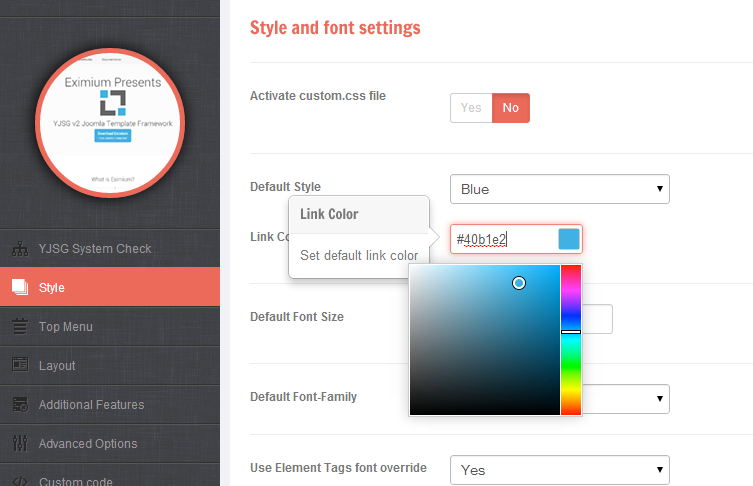The height and width of the screenshot is (486, 753).
Task: Open Advanced Options section
Action: [110, 443]
